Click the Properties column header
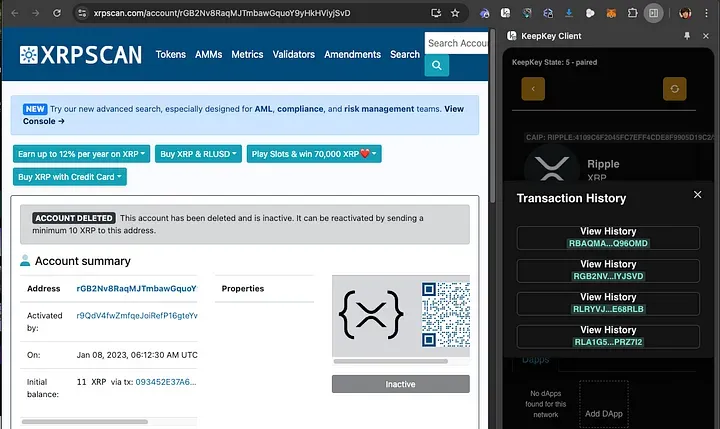Viewport: 720px width, 429px height. (243, 288)
